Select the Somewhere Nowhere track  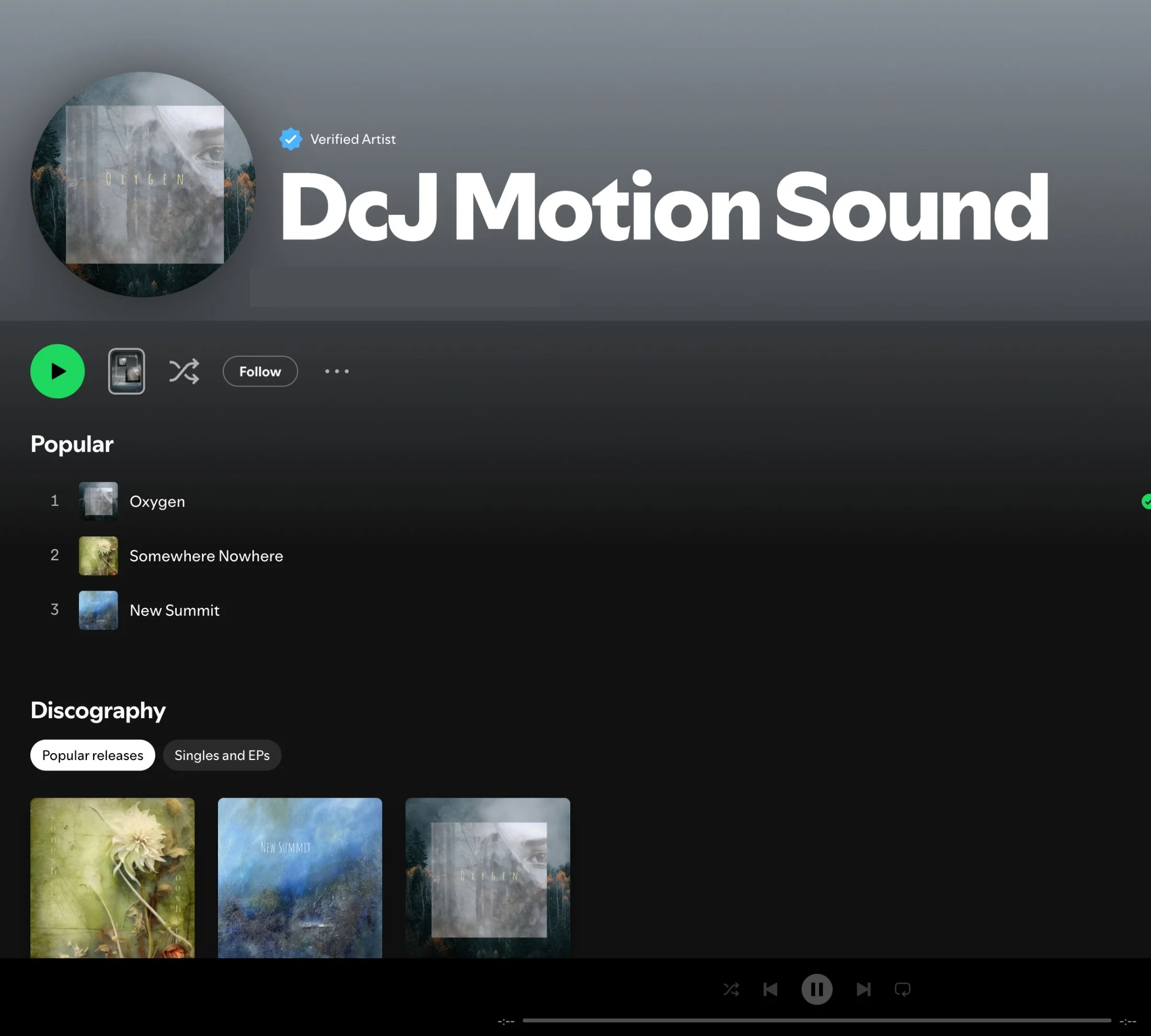point(206,556)
